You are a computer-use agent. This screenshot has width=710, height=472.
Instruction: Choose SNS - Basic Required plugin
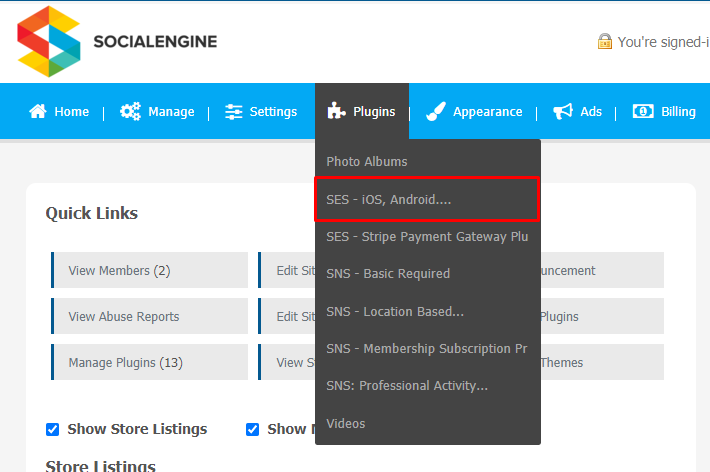(428, 274)
